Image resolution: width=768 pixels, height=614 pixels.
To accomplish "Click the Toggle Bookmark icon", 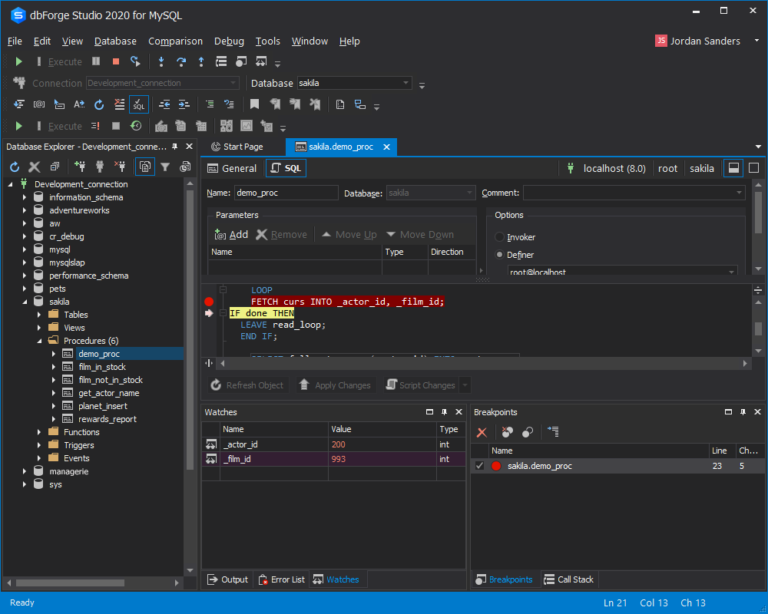I will [x=254, y=104].
